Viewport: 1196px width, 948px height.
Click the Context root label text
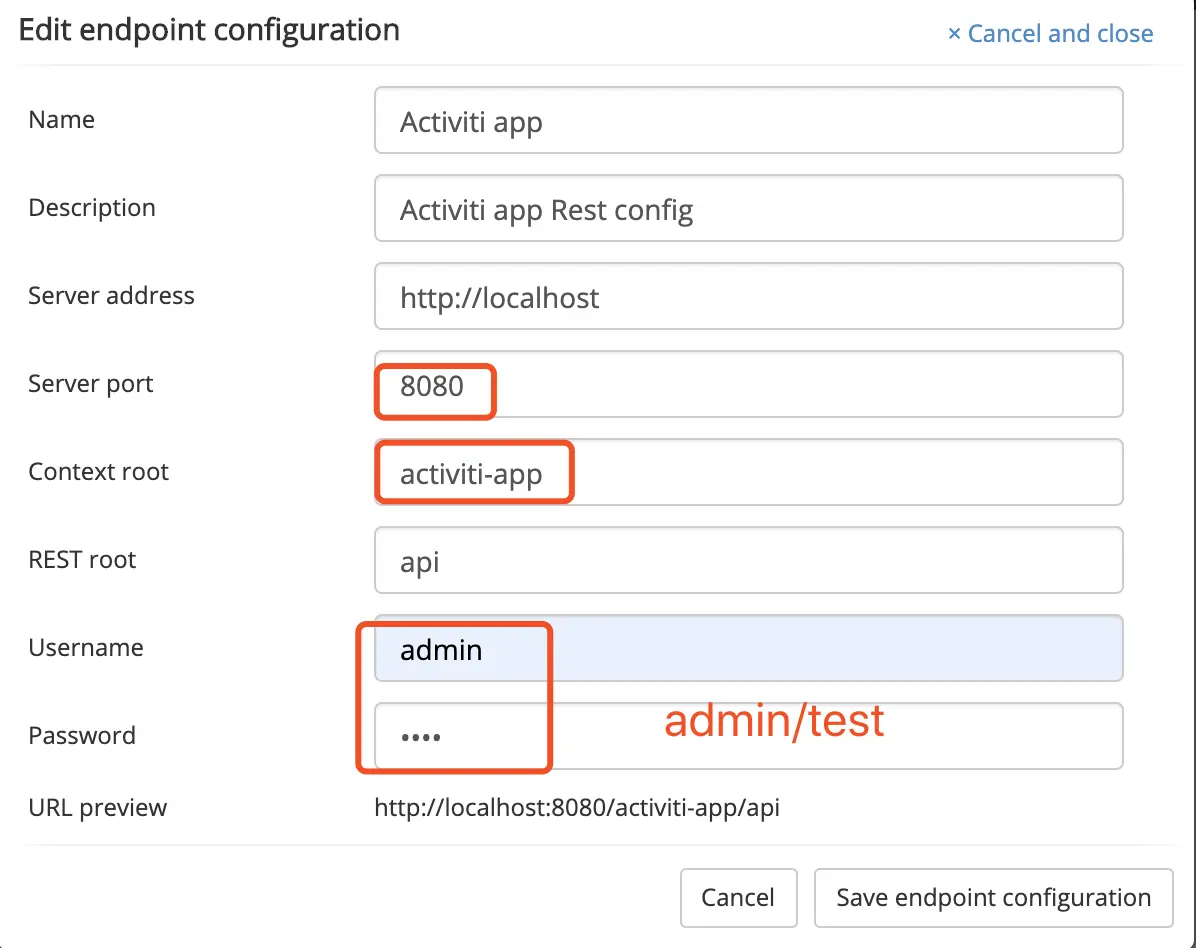(x=99, y=472)
